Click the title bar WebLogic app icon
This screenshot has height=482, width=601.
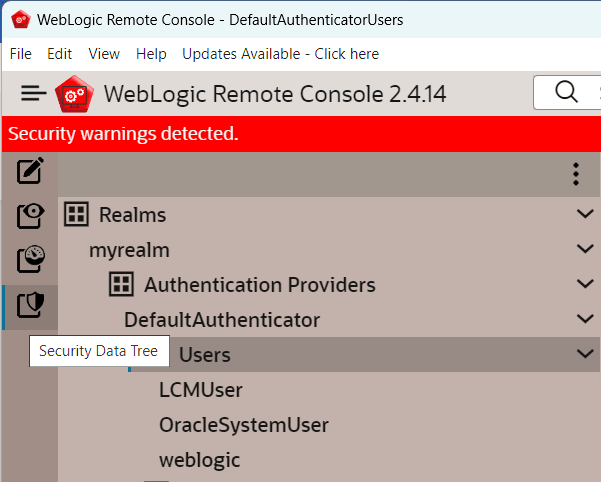[x=21, y=20]
